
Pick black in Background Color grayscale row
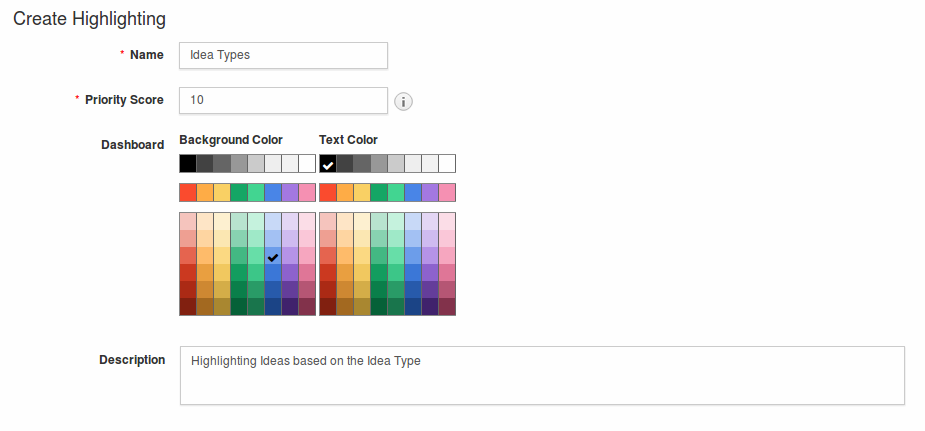[x=188, y=163]
